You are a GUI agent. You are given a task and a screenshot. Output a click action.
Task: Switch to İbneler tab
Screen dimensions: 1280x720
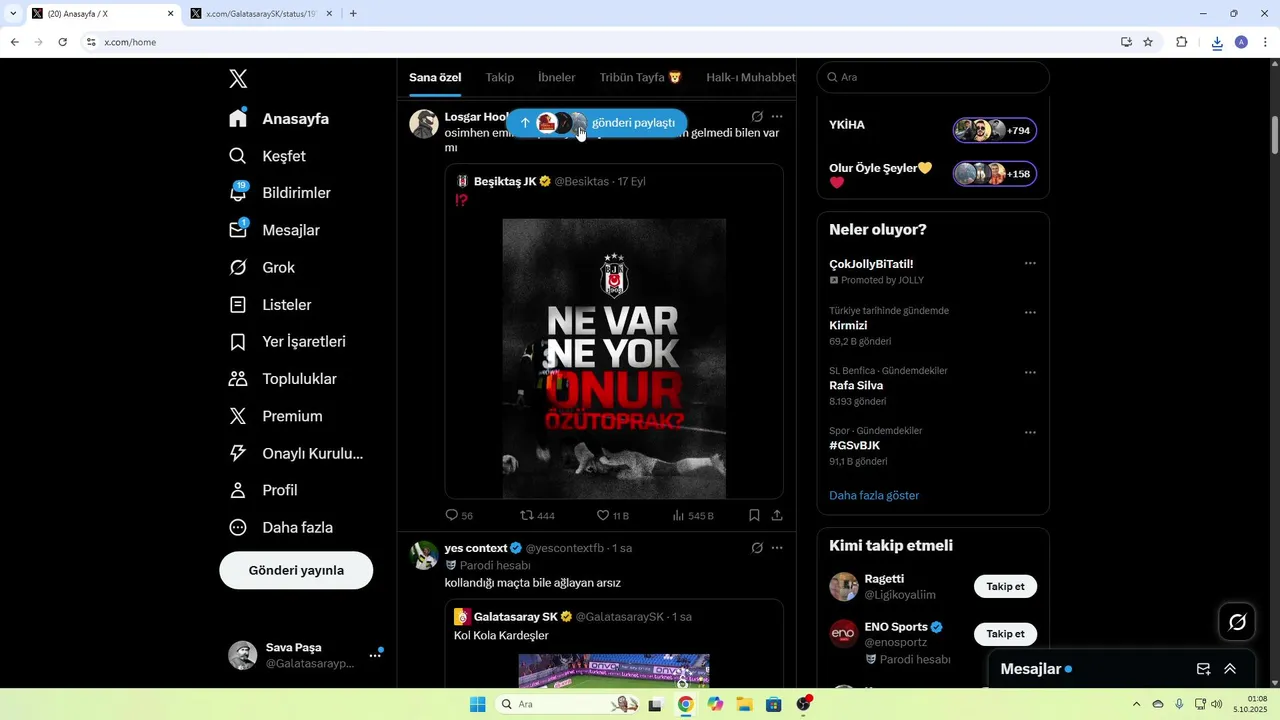point(557,77)
